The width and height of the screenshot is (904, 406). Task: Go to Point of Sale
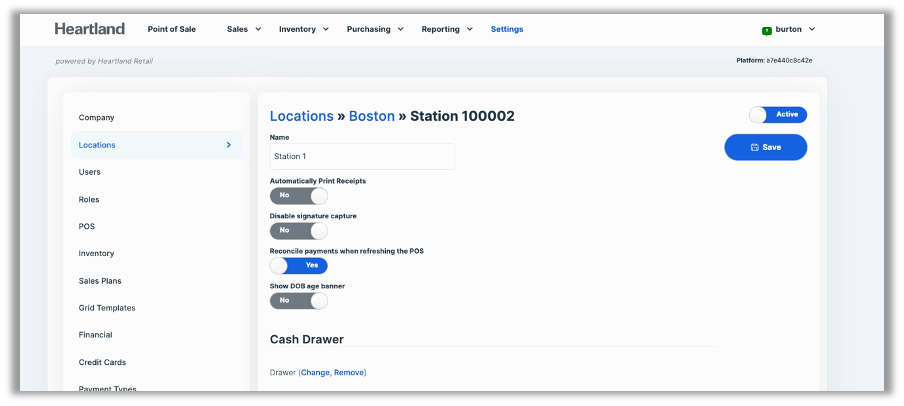[x=172, y=29]
